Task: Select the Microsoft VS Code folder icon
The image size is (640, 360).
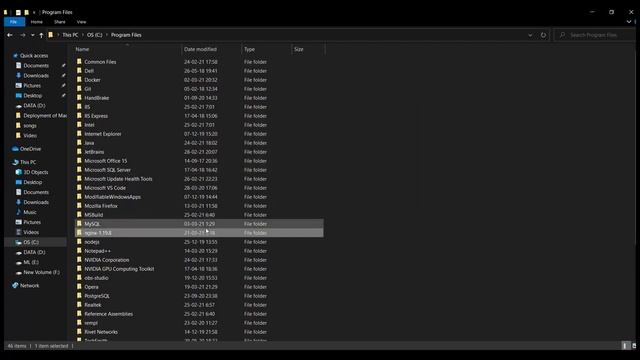Action: (79, 187)
